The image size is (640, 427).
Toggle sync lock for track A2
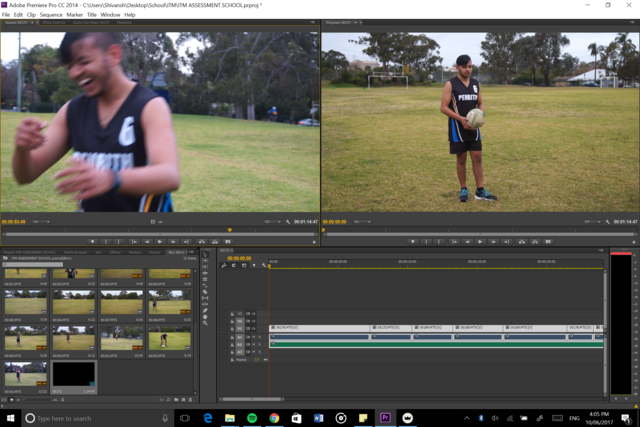point(248,345)
